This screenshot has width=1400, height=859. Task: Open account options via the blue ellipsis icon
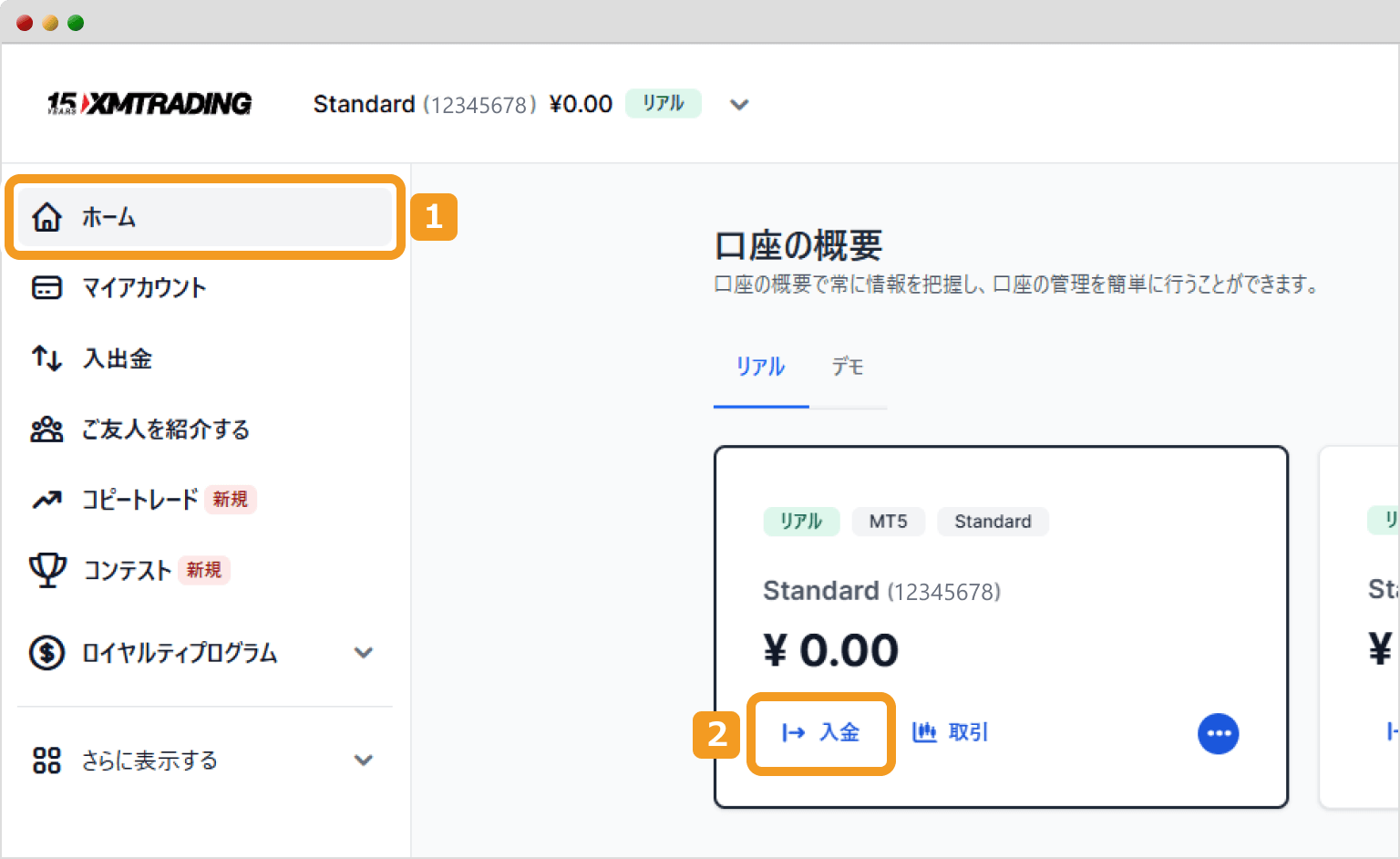click(x=1219, y=733)
